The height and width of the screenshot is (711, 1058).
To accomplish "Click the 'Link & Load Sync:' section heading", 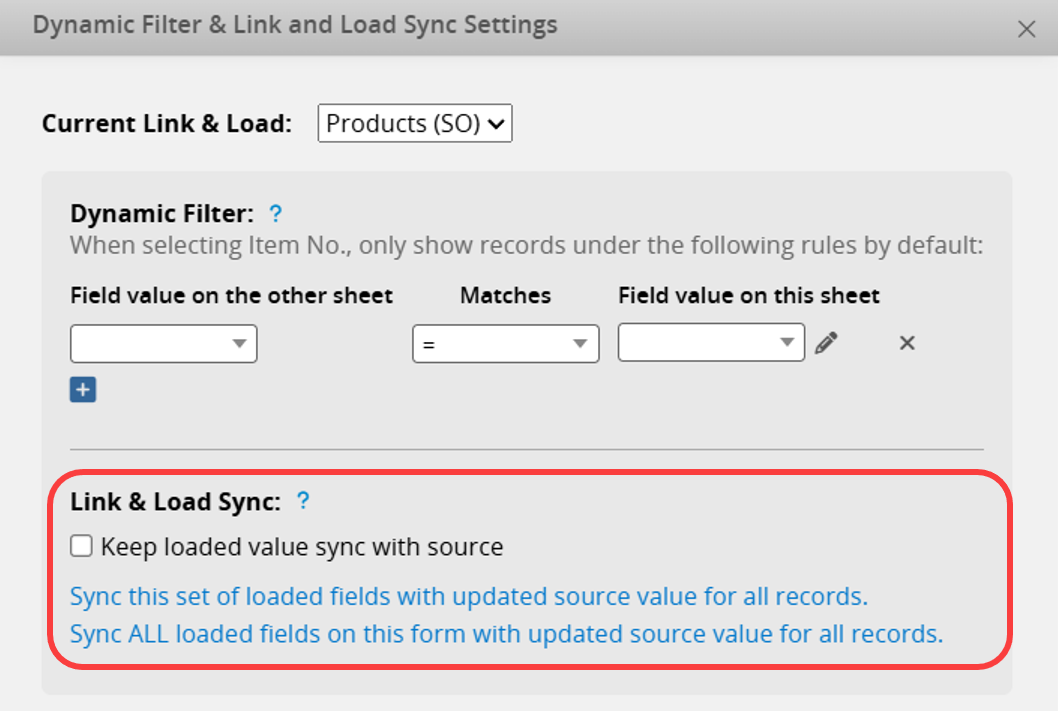I will (x=175, y=502).
